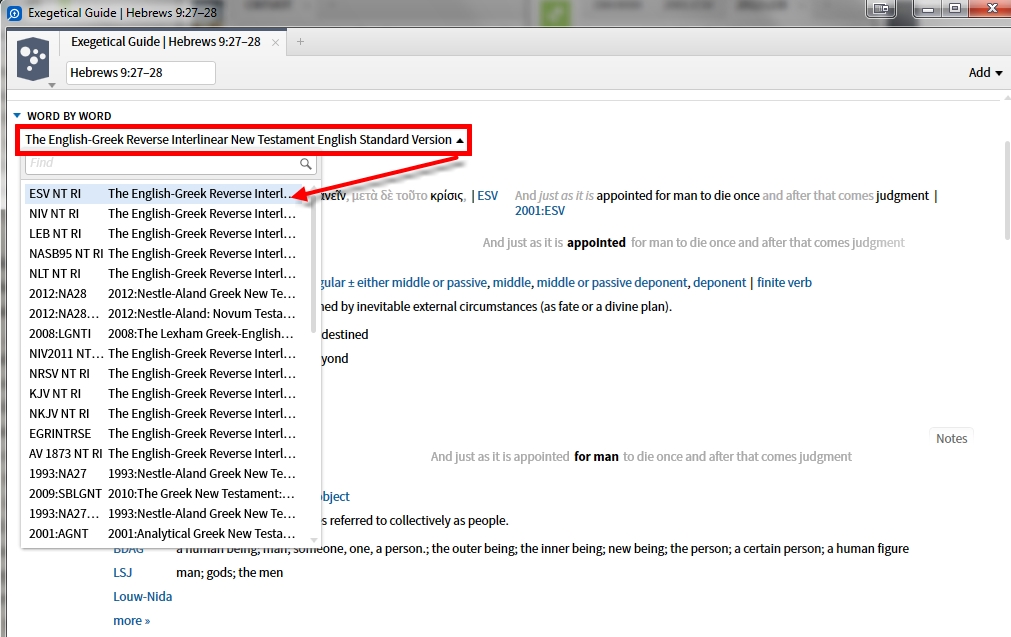Open the ESV link beside Greek text
The height and width of the screenshot is (637, 1011).
tap(487, 195)
